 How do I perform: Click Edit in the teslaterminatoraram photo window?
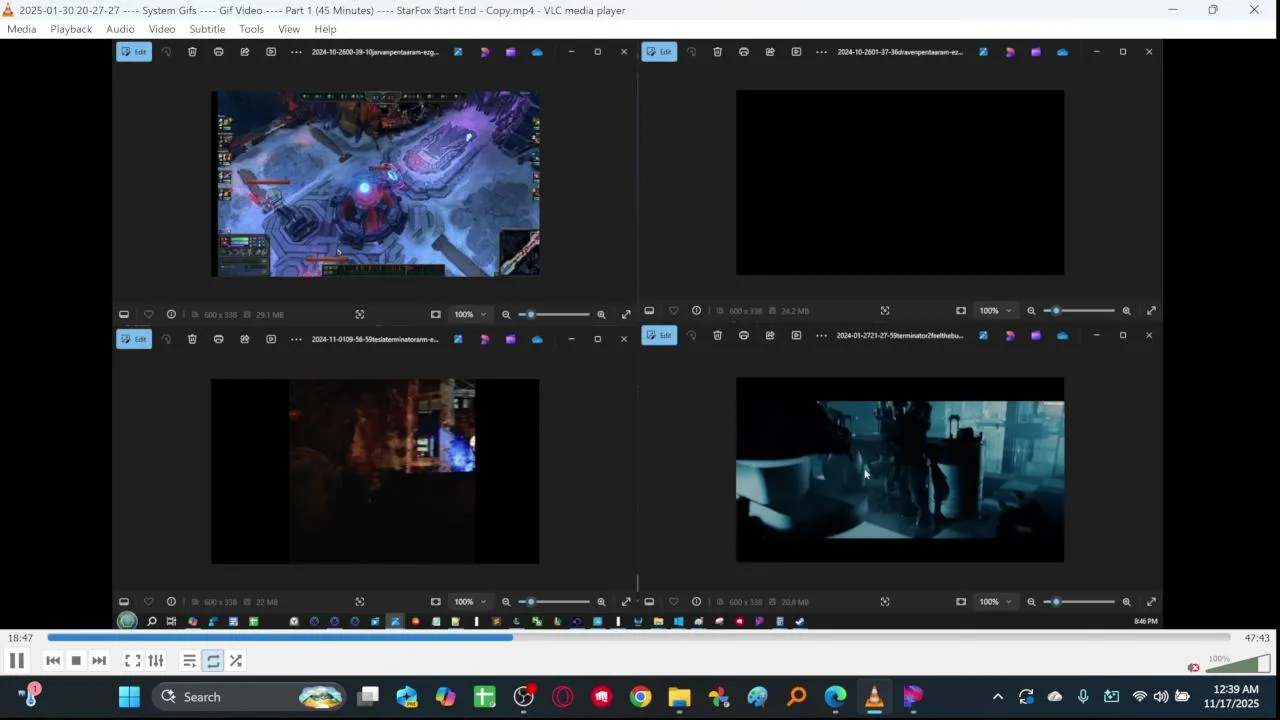pos(134,339)
